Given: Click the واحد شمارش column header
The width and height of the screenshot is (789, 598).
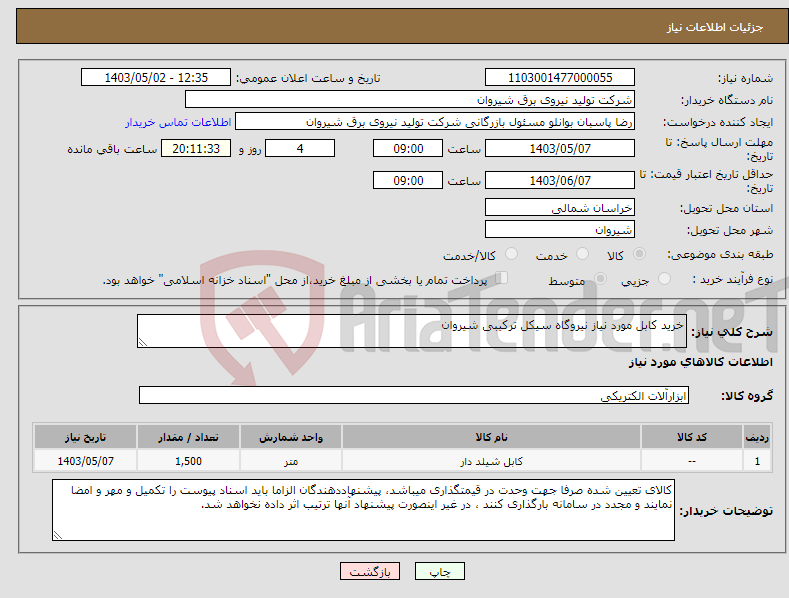Looking at the screenshot, I should [x=291, y=437].
